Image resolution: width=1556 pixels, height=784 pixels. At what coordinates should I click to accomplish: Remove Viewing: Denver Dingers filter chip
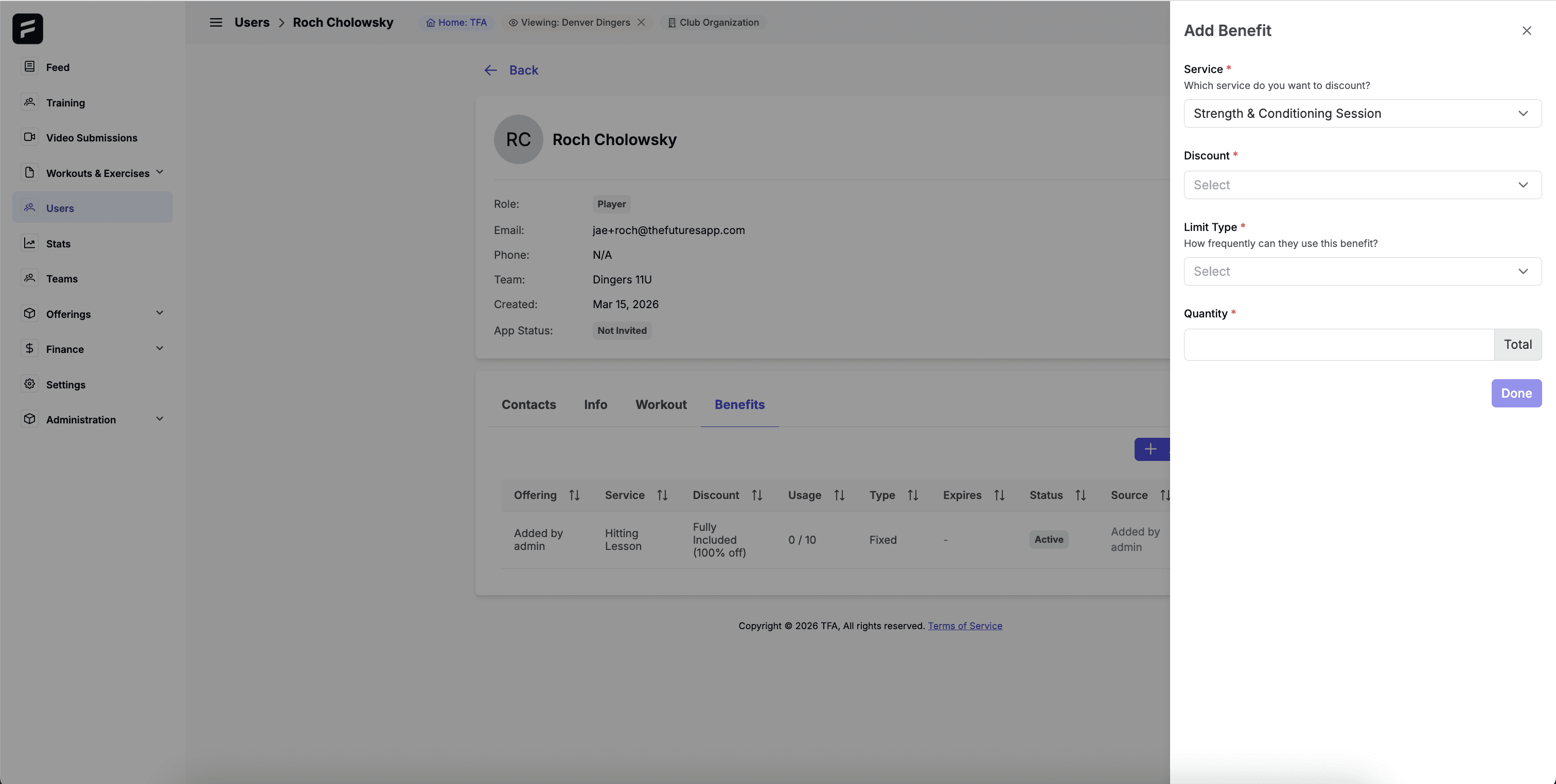[641, 22]
